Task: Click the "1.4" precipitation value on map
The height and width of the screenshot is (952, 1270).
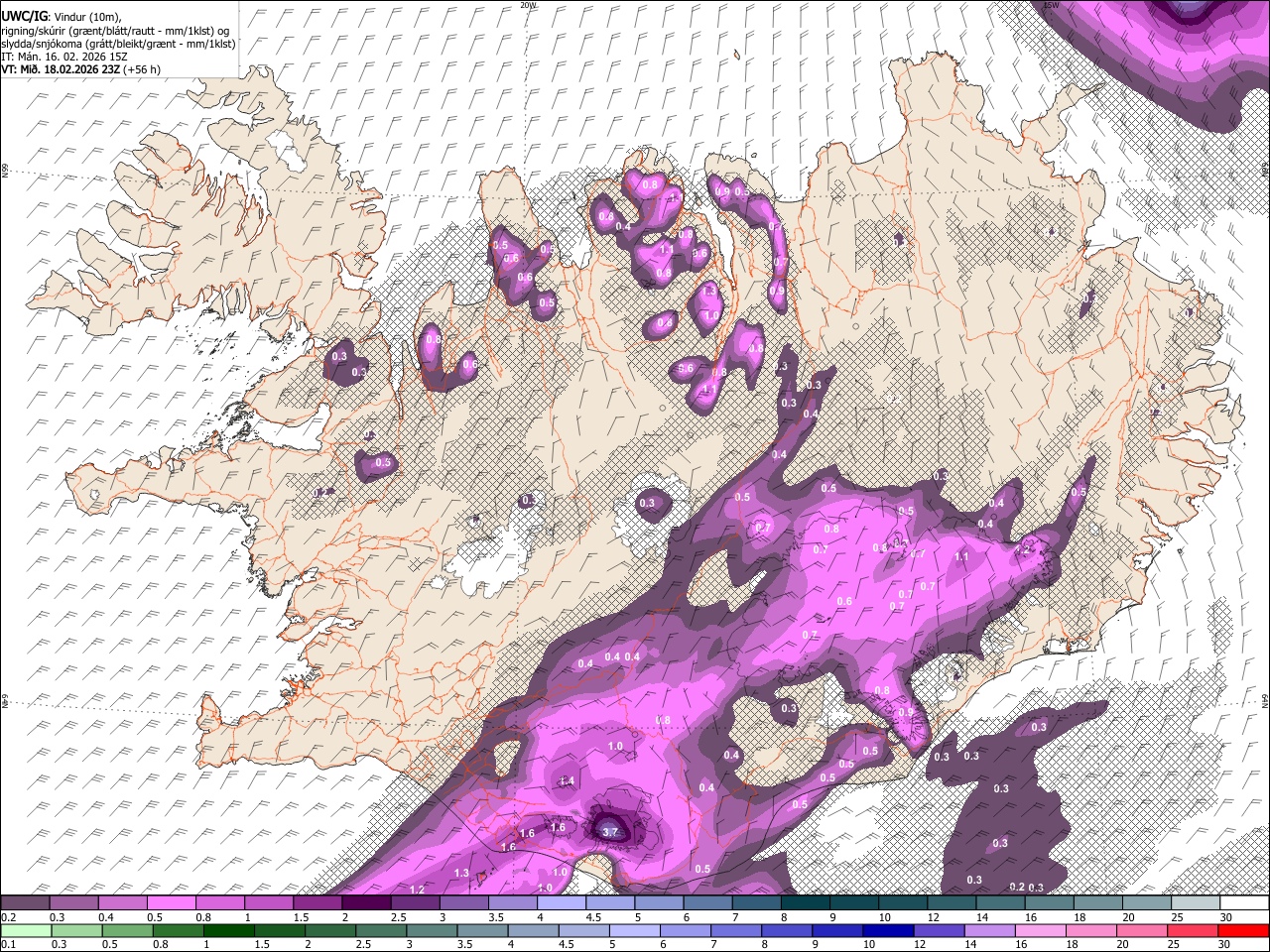Action: coord(567,781)
